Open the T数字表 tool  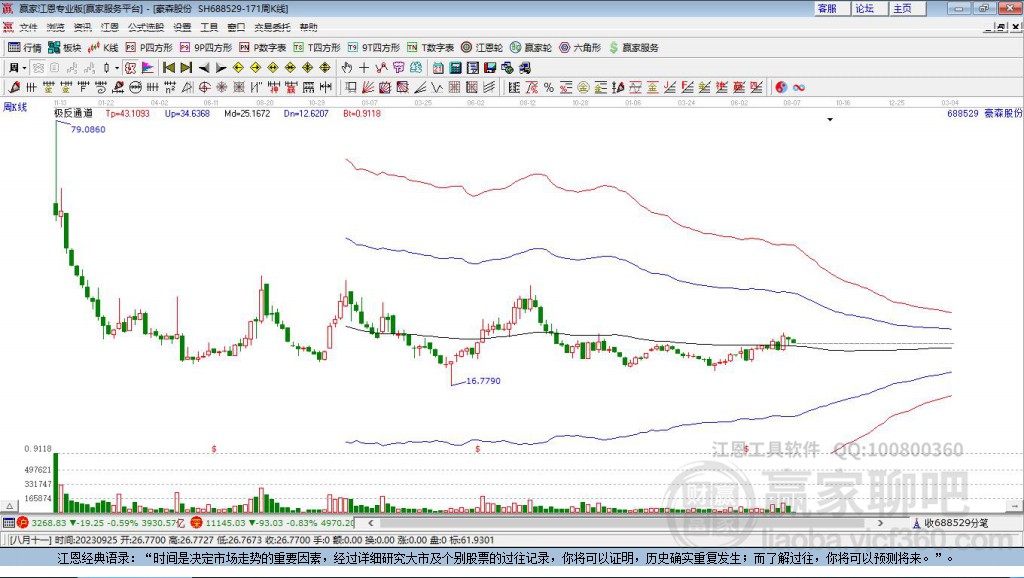(x=430, y=48)
